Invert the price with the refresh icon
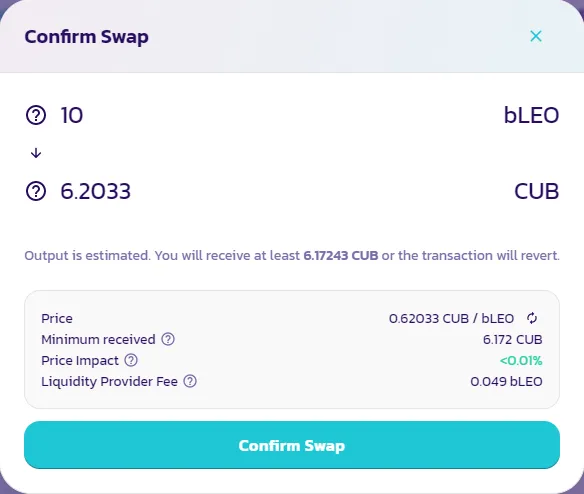The image size is (584, 494). (x=532, y=318)
